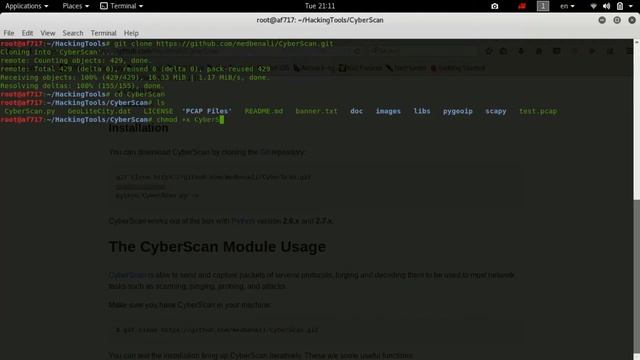640x360 pixels.
Task: Click banner.txt in ls output
Action: coord(316,111)
